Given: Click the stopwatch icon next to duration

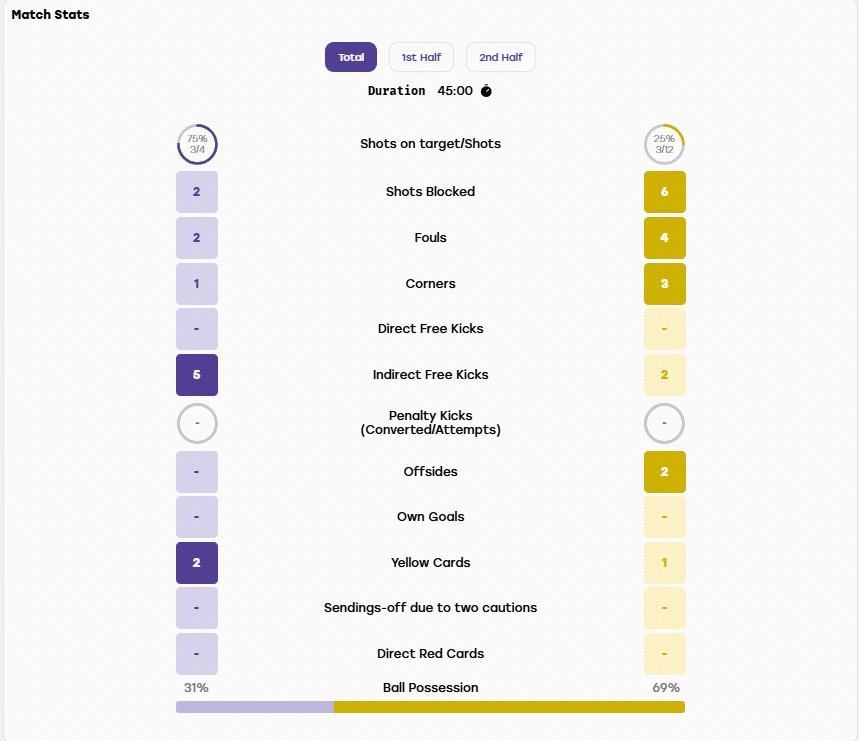Looking at the screenshot, I should click(x=486, y=90).
